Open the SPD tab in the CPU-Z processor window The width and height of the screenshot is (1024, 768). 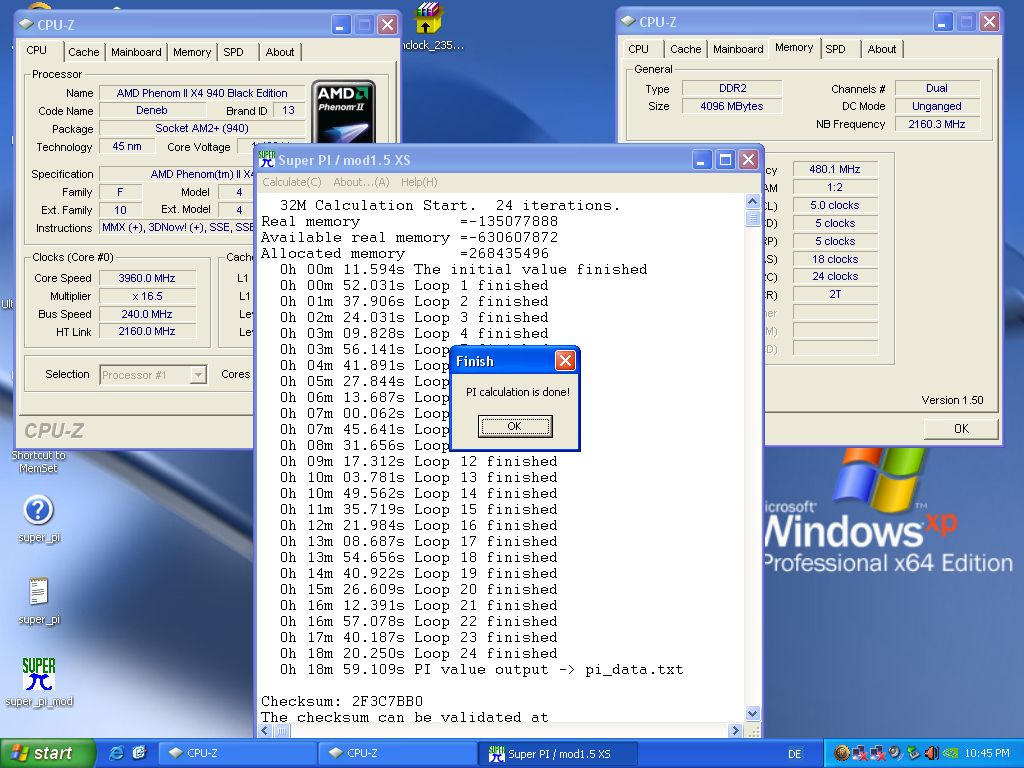(233, 52)
